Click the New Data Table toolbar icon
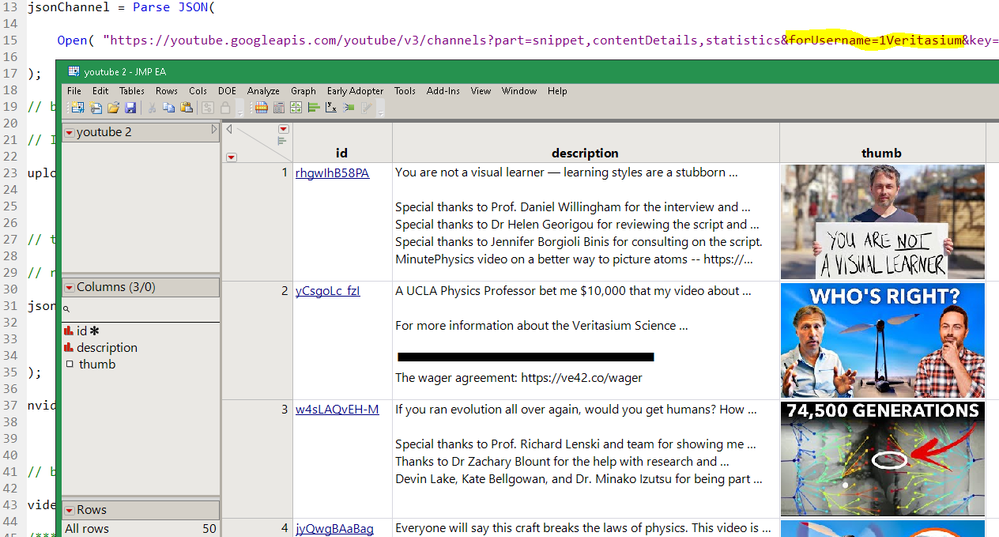Viewport: 999px width, 537px height. [78, 108]
